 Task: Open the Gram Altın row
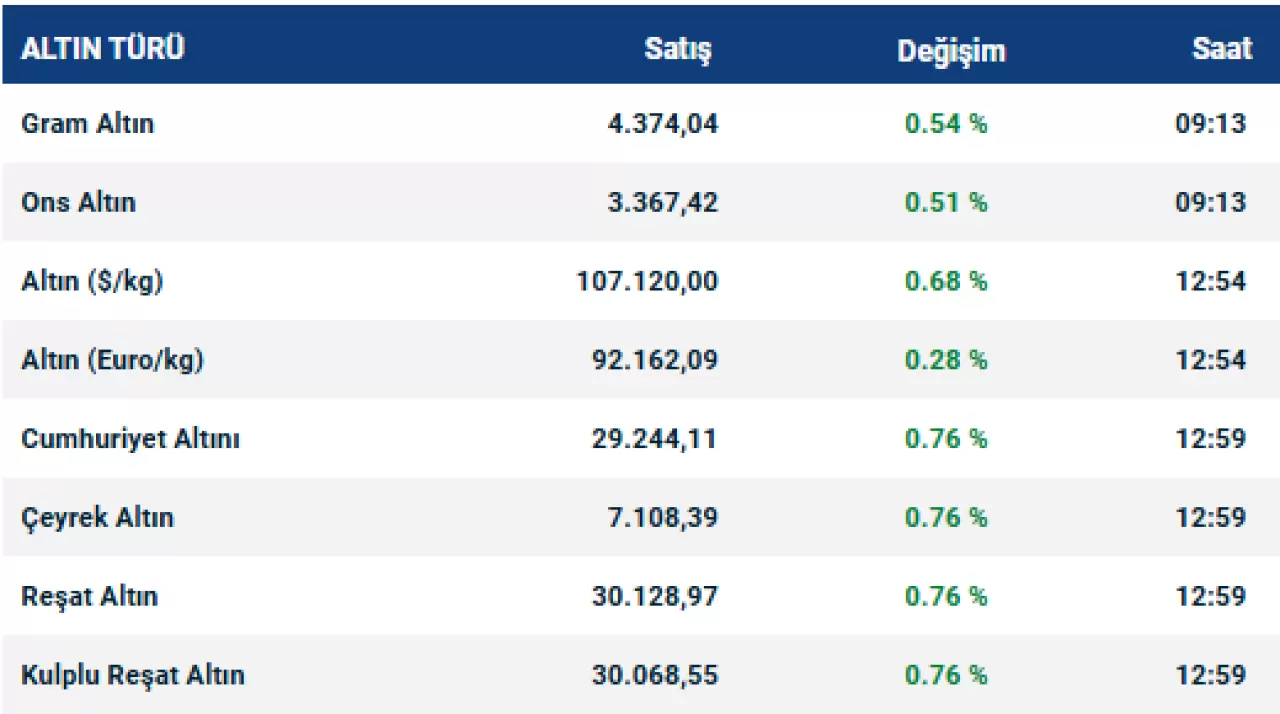(88, 124)
